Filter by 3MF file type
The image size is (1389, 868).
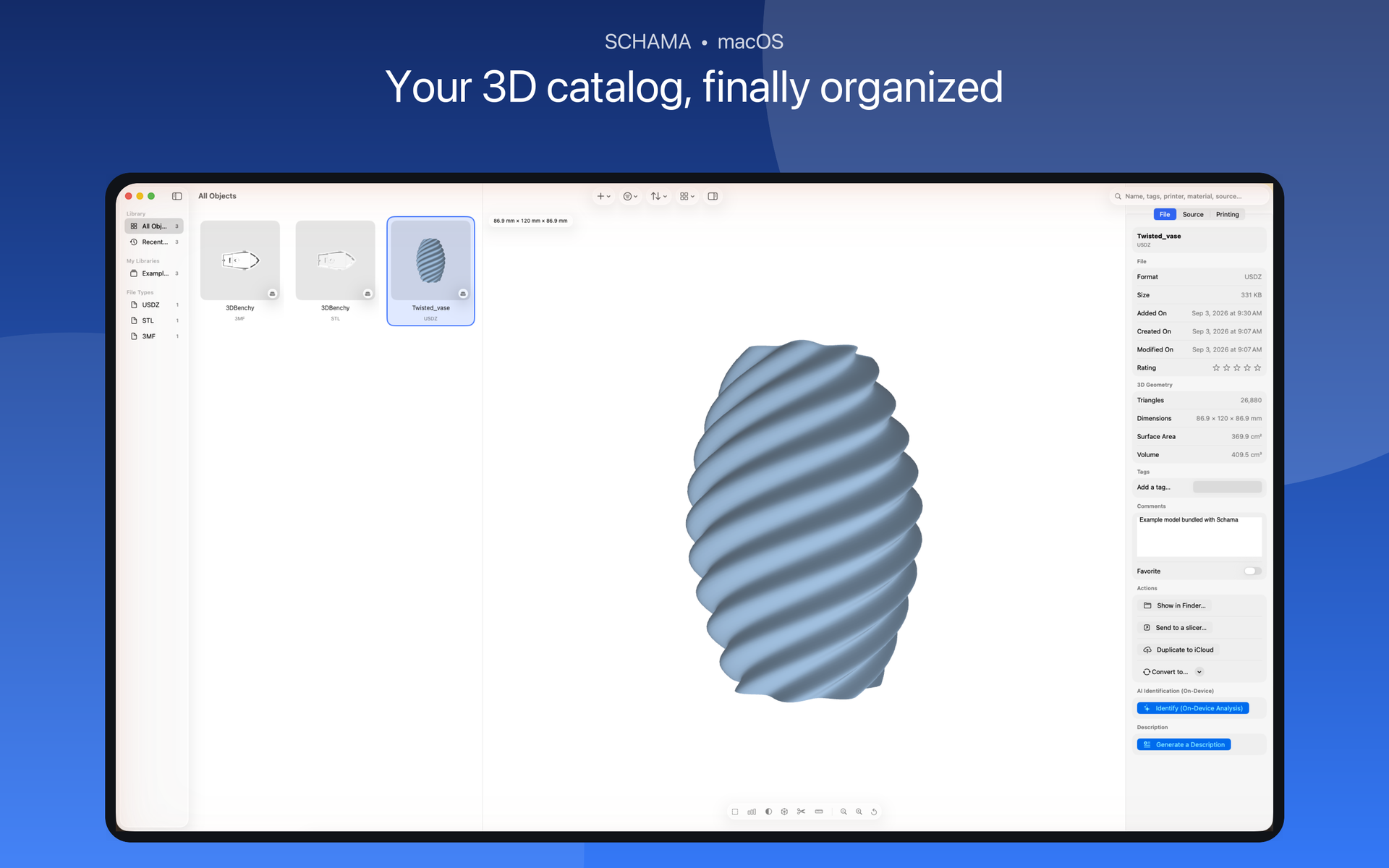[x=154, y=336]
